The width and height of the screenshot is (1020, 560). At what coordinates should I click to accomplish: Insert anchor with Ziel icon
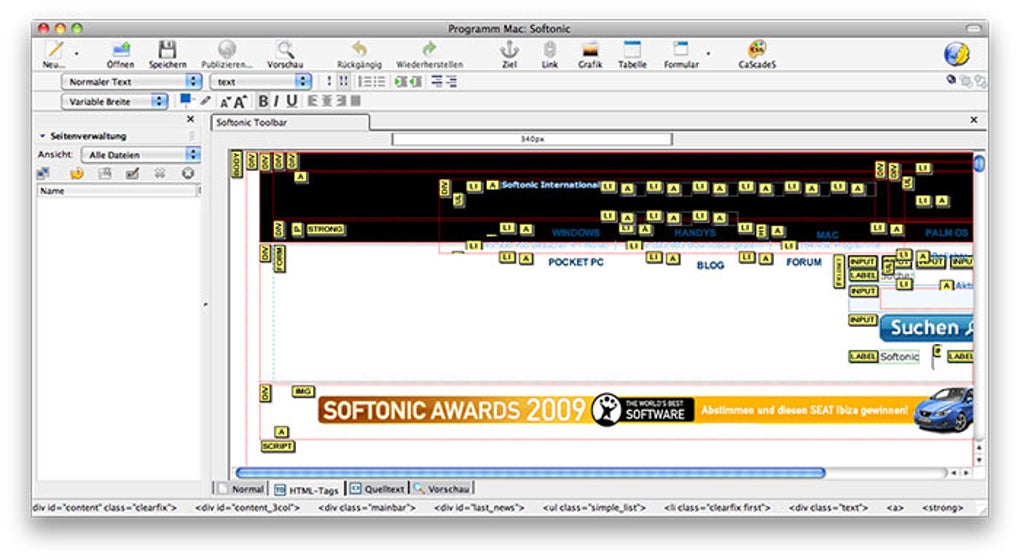509,49
